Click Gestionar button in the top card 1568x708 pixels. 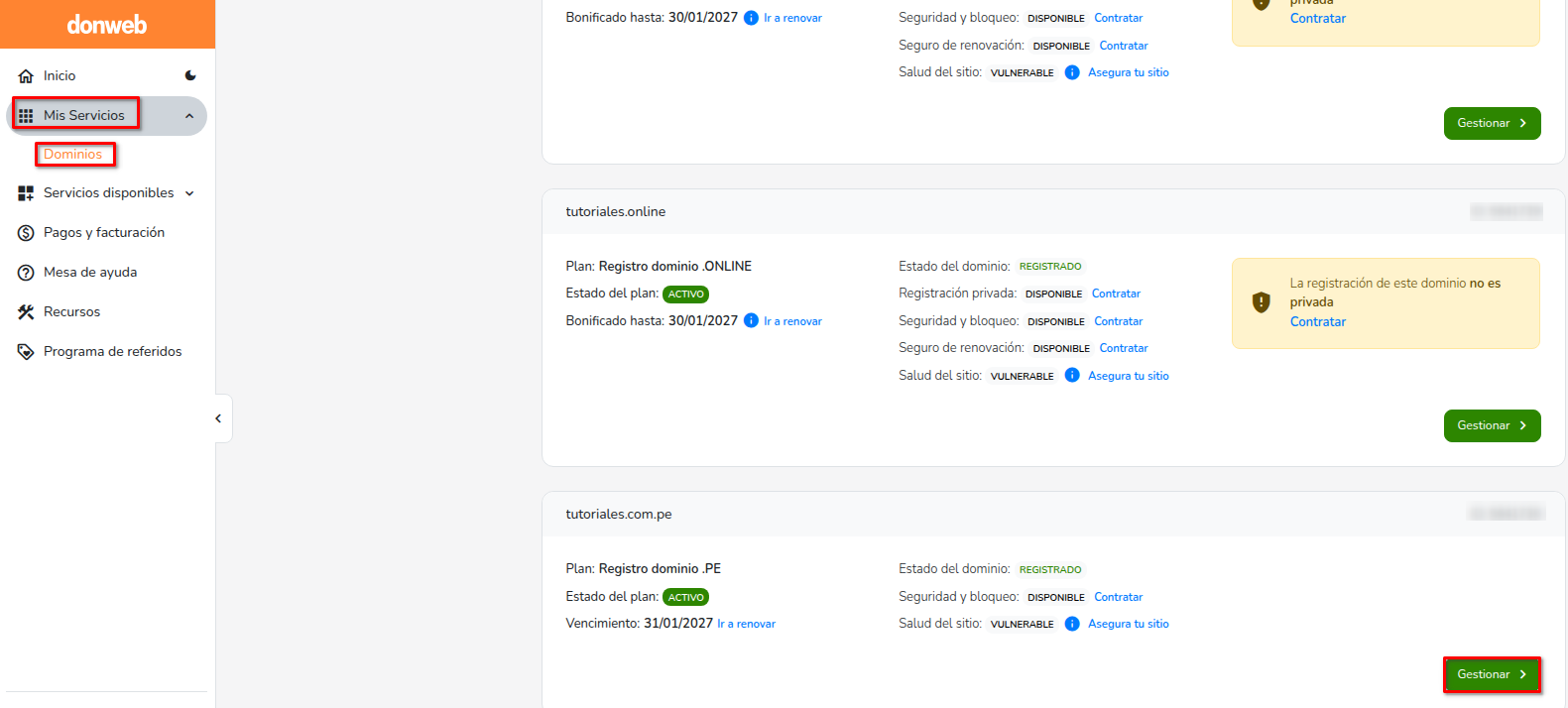(x=1492, y=123)
